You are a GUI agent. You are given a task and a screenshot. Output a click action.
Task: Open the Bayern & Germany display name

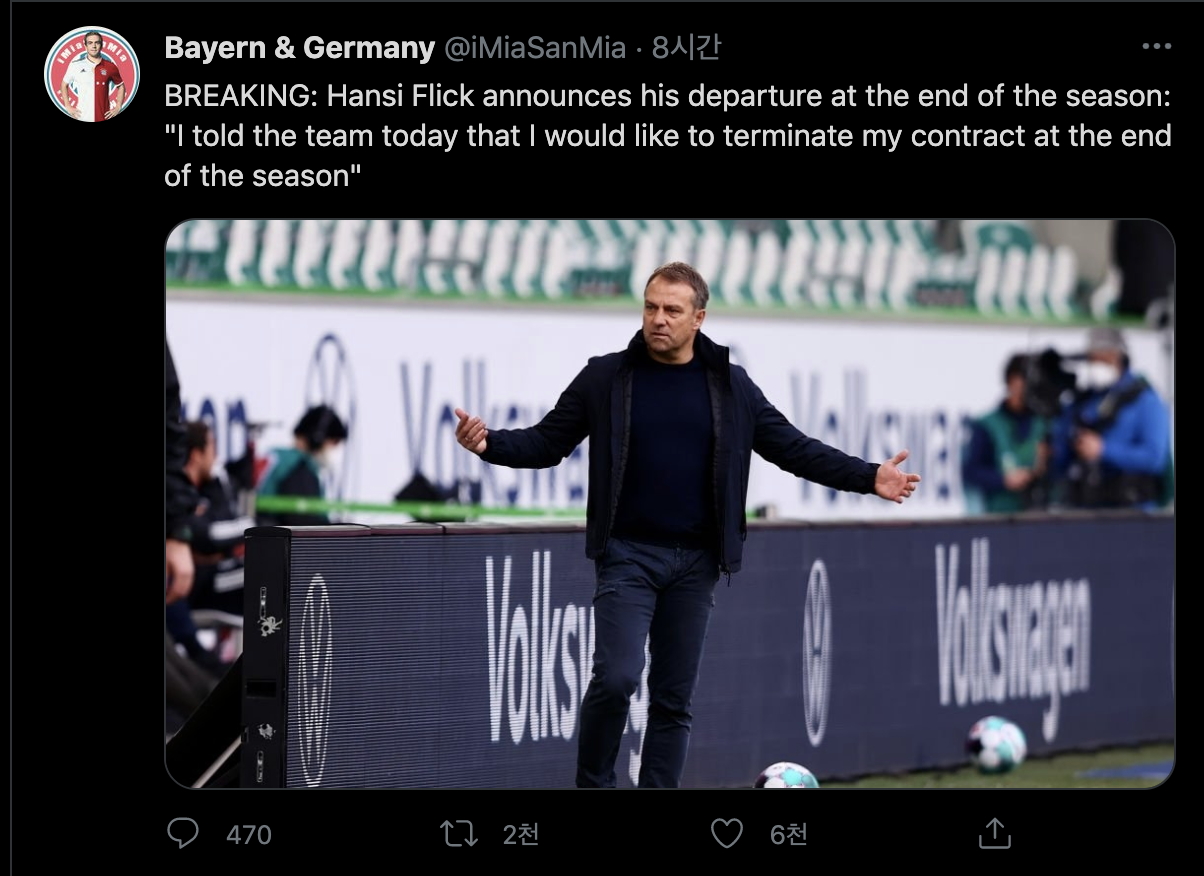(299, 47)
